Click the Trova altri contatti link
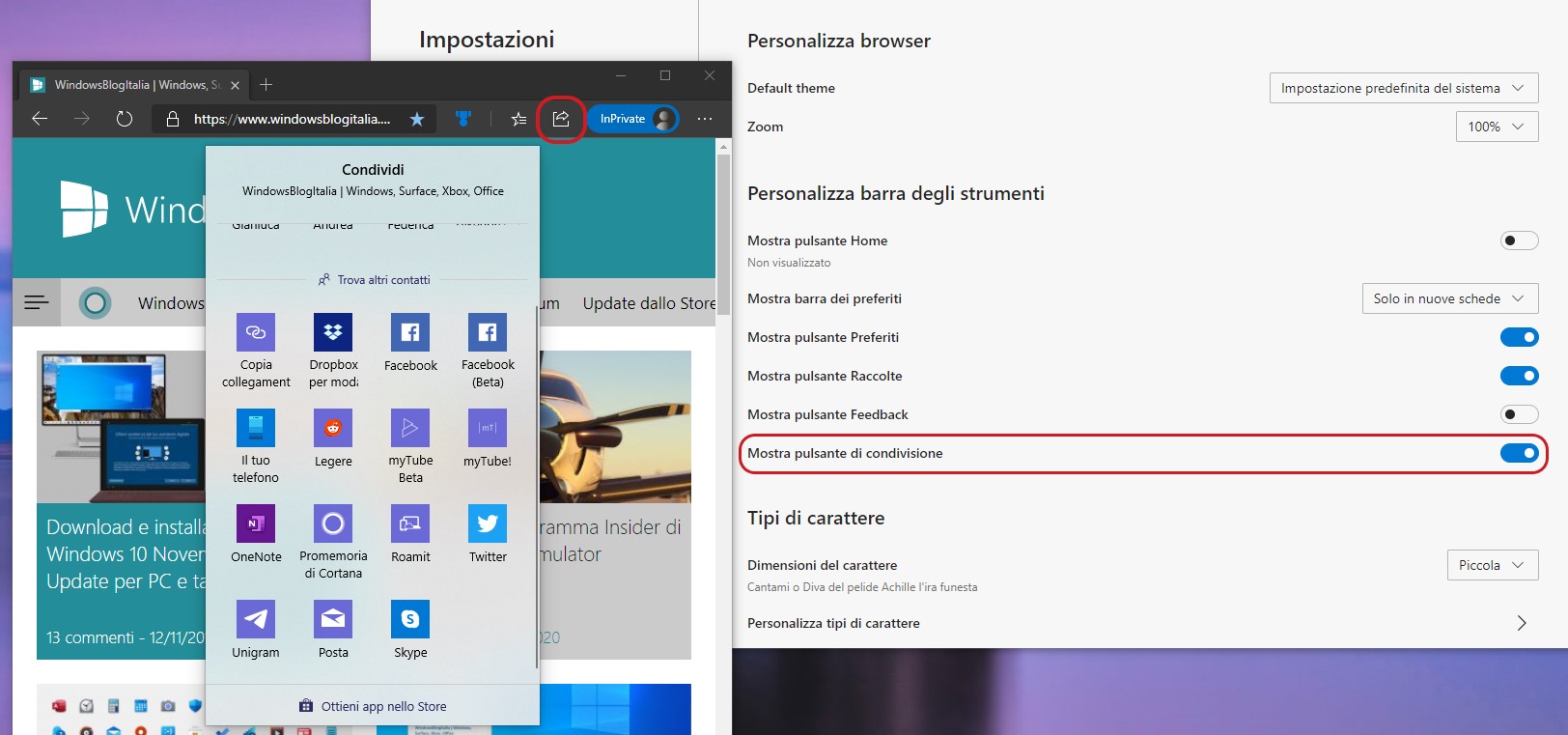Screen dimensions: 1568x735 (374, 280)
